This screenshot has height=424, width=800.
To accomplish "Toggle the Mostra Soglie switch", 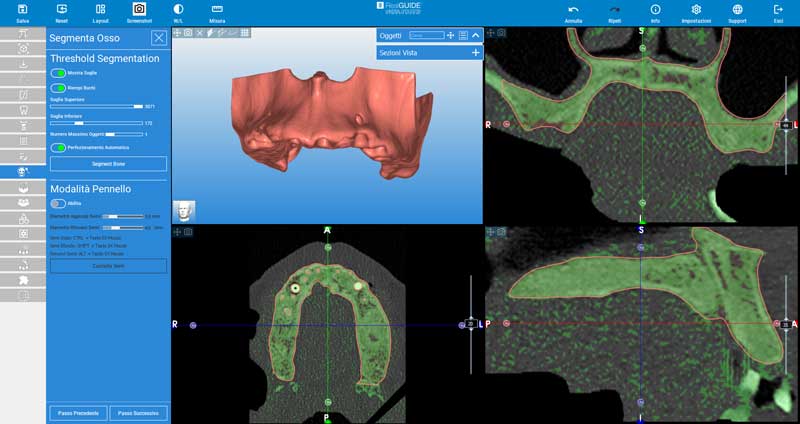I will [x=58, y=73].
